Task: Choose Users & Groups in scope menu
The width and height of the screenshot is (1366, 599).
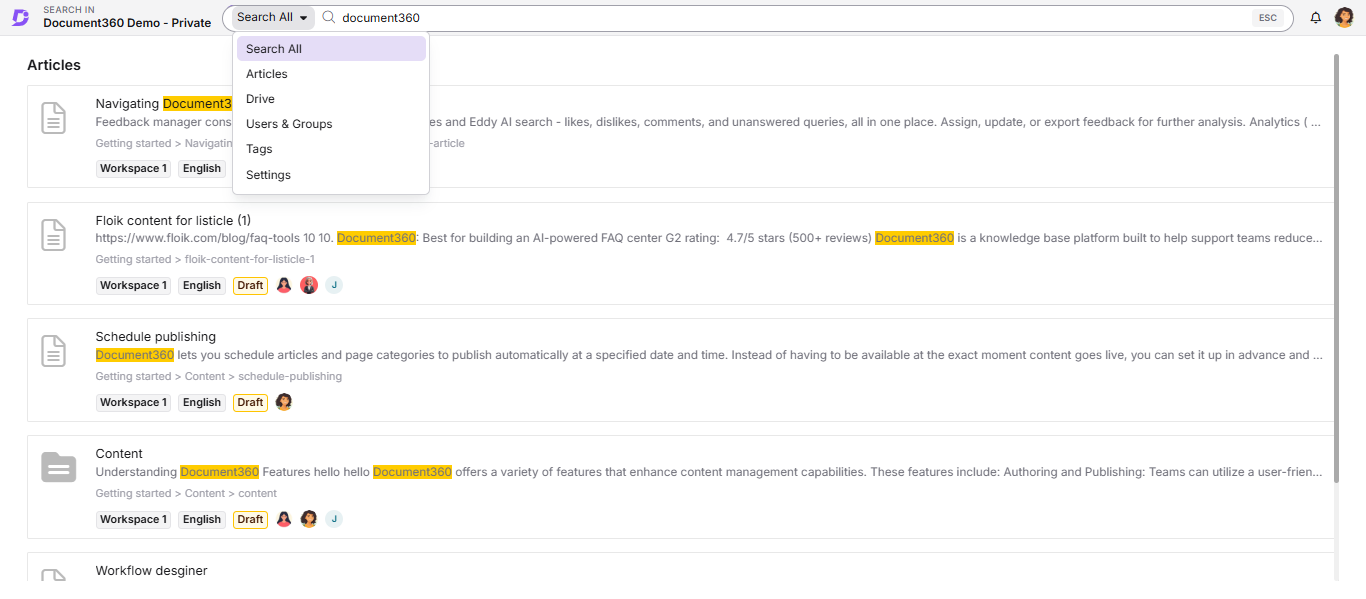Action: pyautogui.click(x=331, y=124)
